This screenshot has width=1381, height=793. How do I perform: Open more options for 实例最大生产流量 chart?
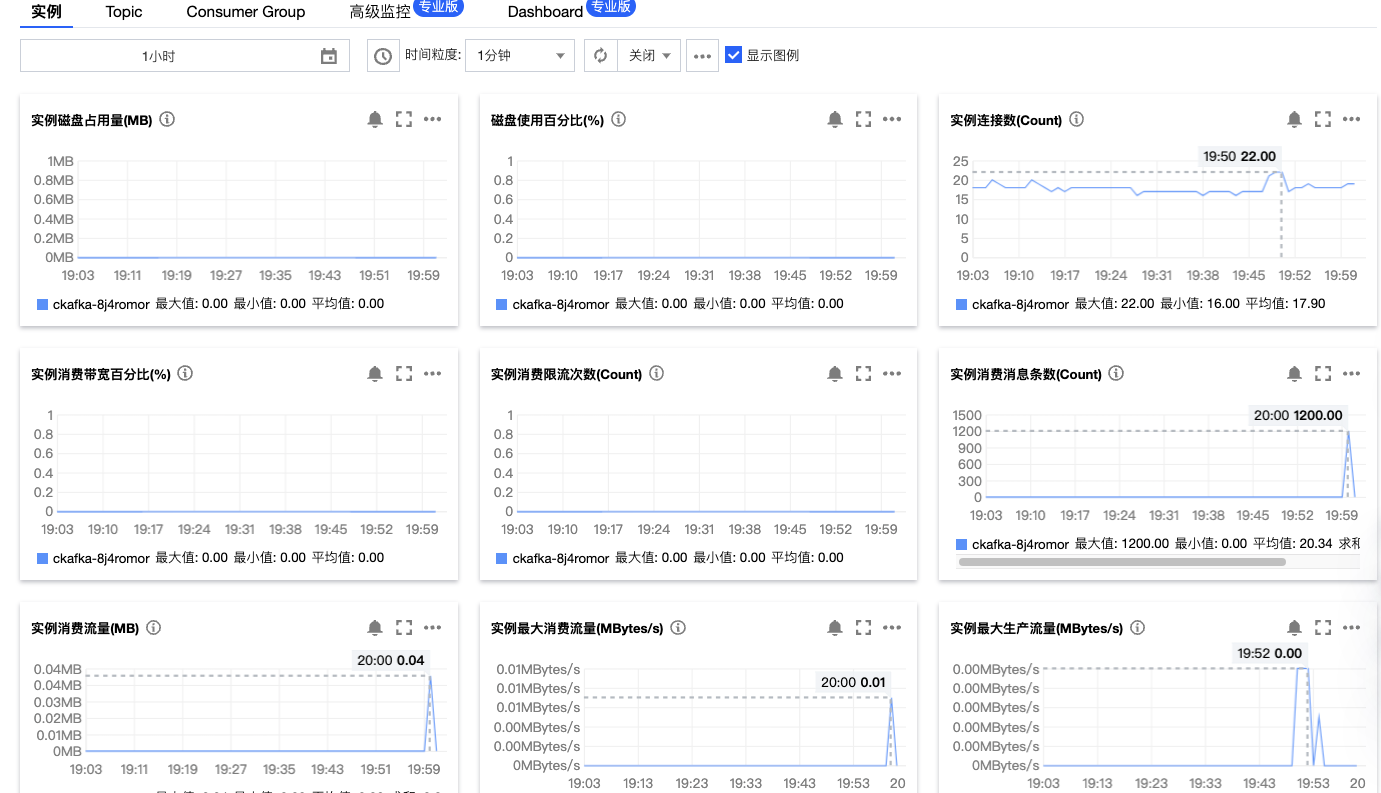[1351, 627]
